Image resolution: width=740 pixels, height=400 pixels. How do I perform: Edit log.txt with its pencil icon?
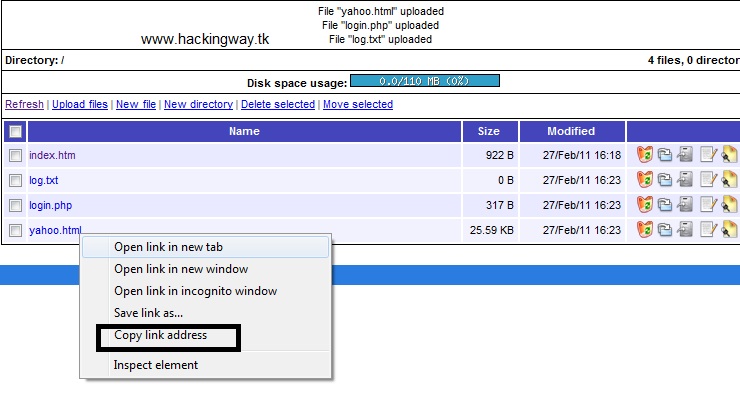pyautogui.click(x=708, y=179)
